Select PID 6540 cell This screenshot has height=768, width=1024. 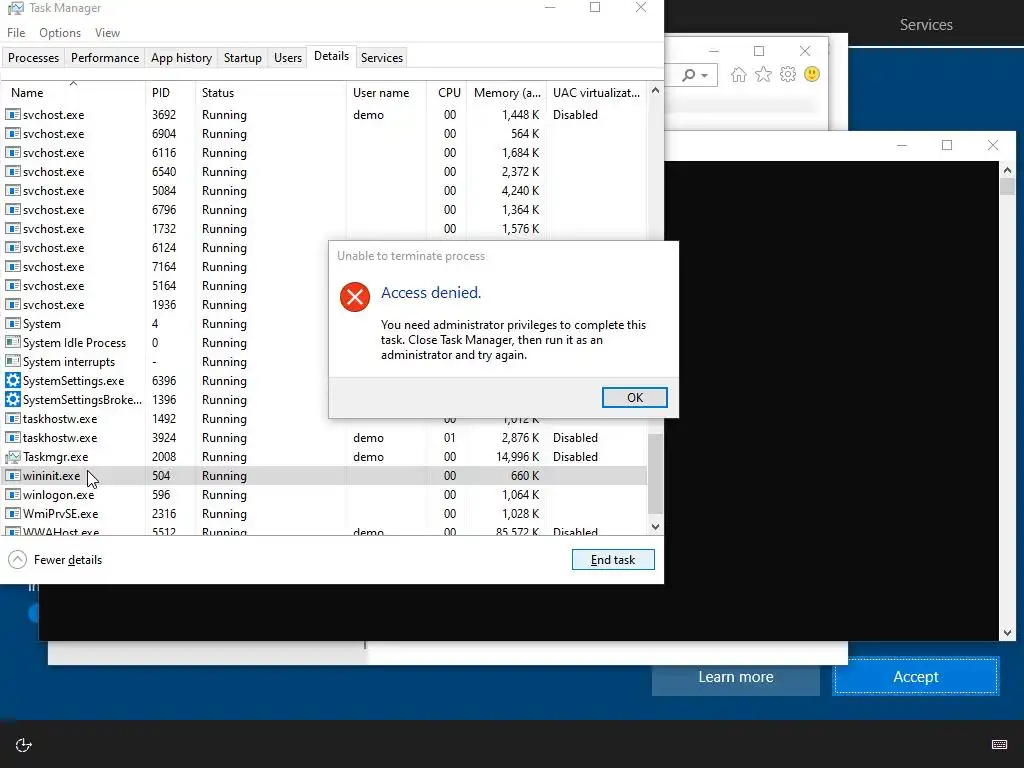coord(164,171)
